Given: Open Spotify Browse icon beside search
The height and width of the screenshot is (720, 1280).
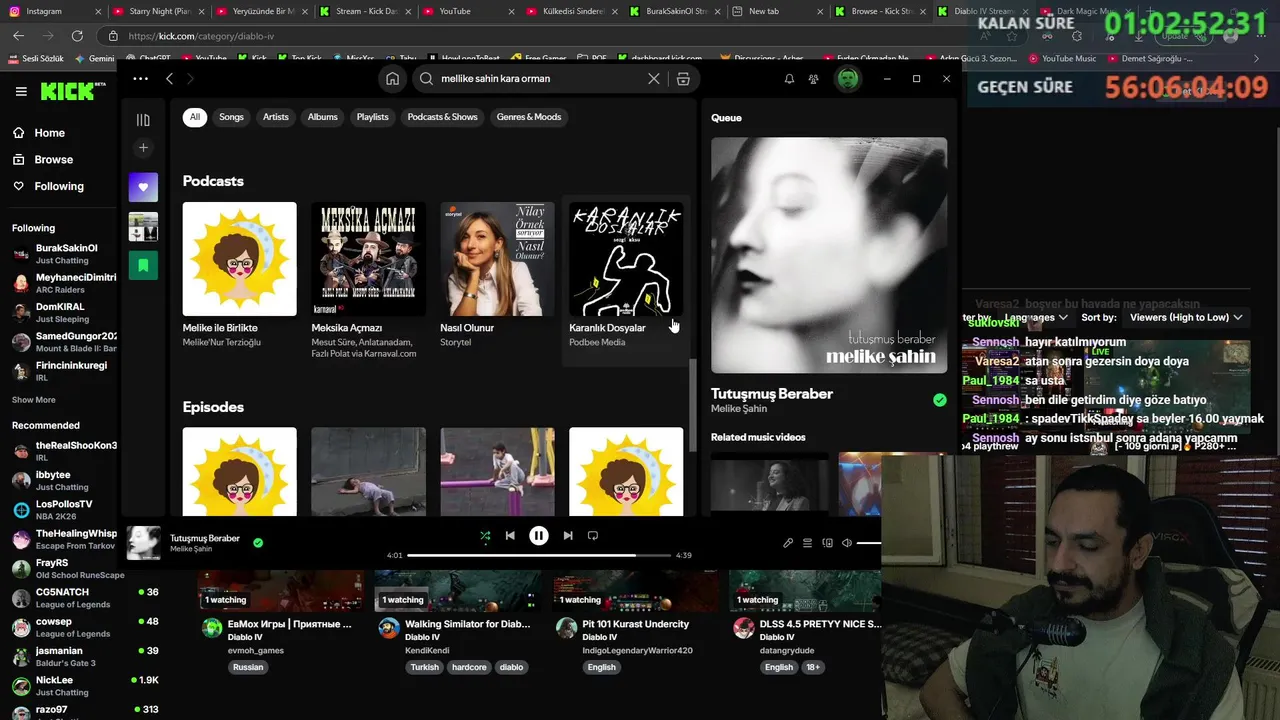Looking at the screenshot, I should [683, 78].
